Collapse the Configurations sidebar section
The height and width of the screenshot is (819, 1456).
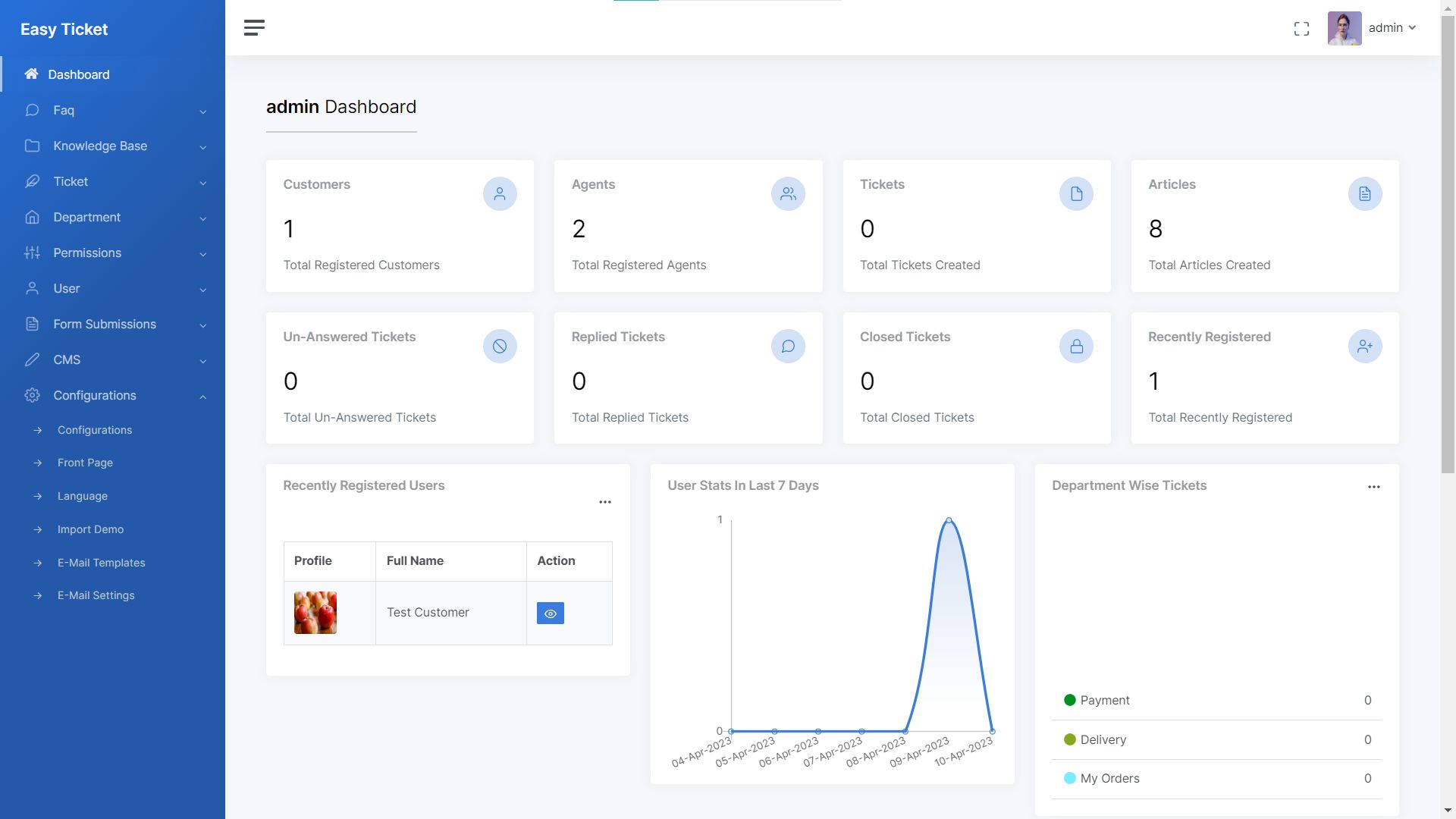[112, 395]
